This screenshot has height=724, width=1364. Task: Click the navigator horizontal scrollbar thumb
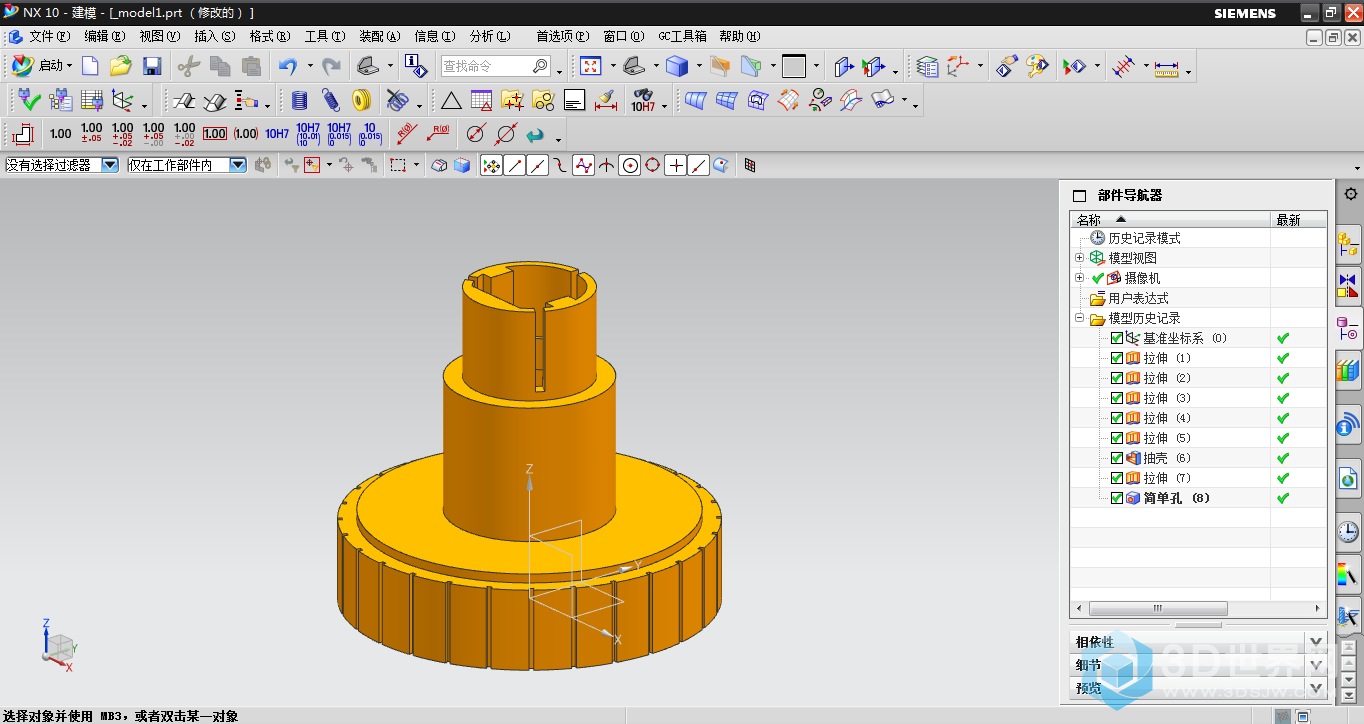pyautogui.click(x=1158, y=608)
